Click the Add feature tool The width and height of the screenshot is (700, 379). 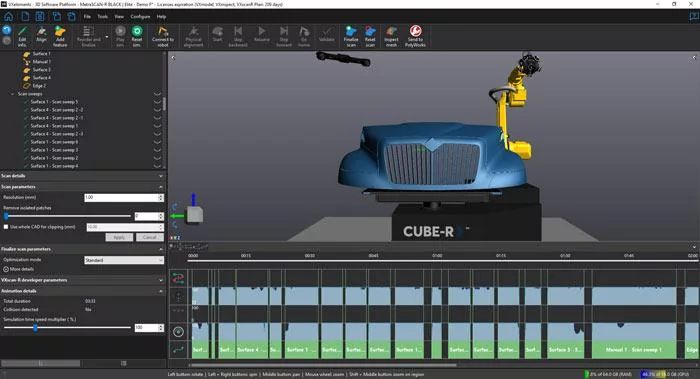pyautogui.click(x=60, y=36)
